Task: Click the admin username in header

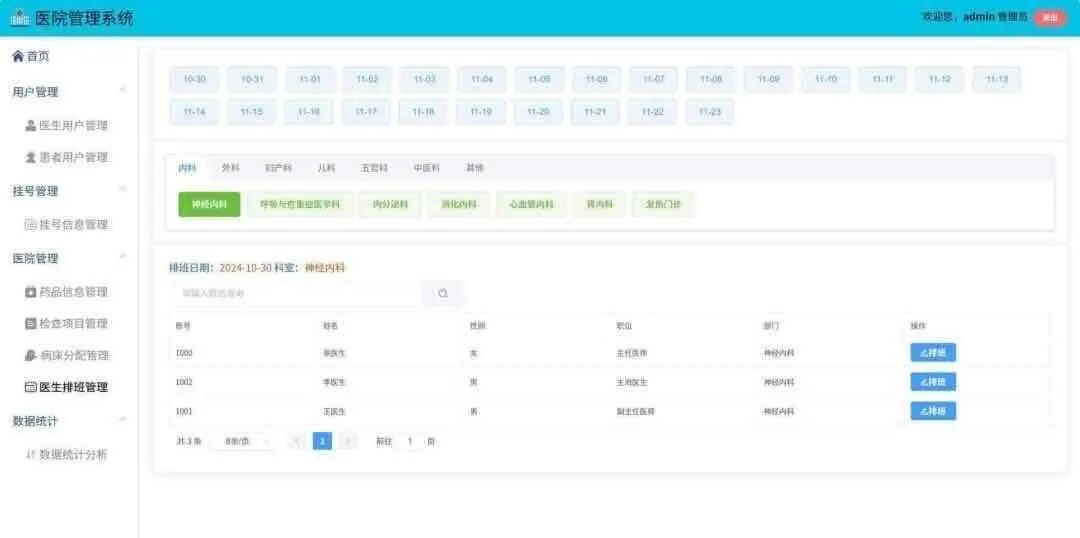Action: [979, 17]
